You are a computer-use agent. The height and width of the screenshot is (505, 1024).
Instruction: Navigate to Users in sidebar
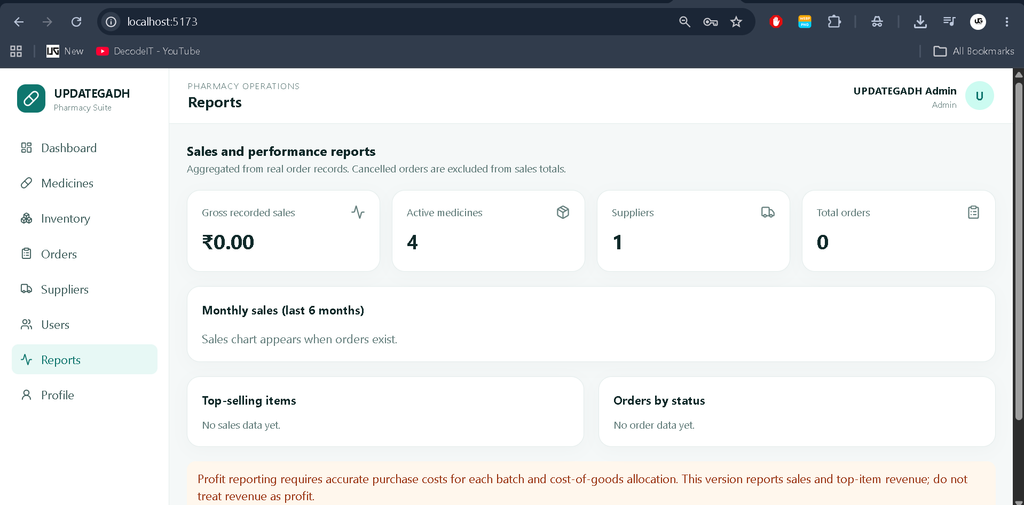84,325
